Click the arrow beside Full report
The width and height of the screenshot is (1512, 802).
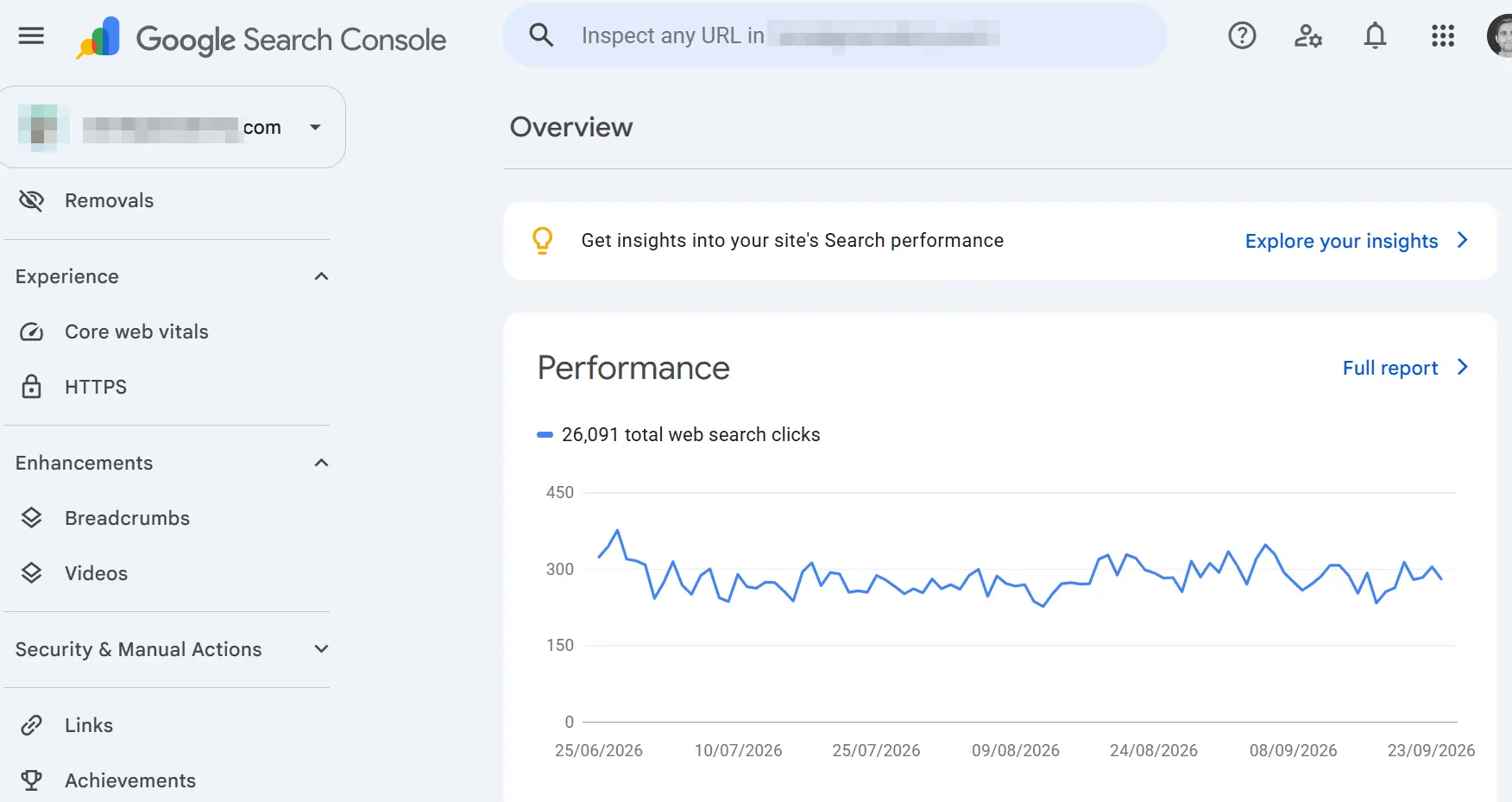(x=1463, y=367)
